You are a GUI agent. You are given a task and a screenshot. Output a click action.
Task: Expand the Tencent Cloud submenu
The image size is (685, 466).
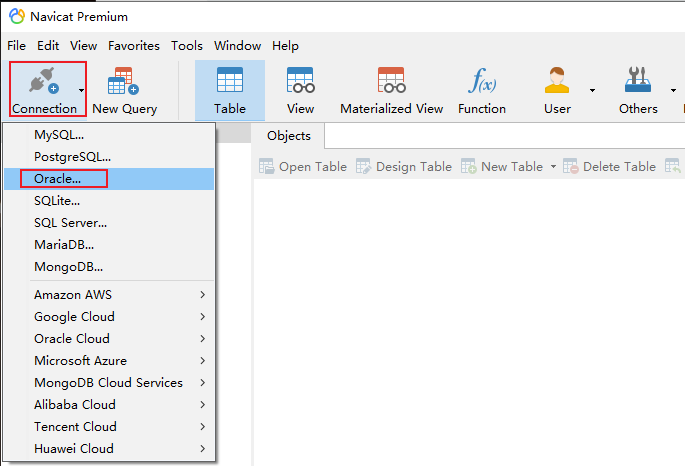(109, 427)
